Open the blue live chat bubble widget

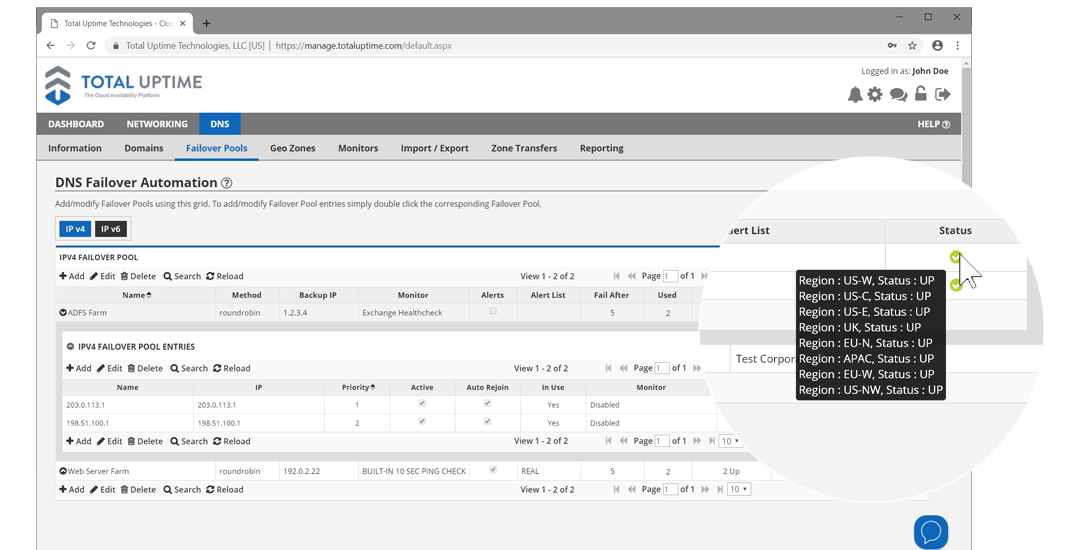click(x=930, y=531)
